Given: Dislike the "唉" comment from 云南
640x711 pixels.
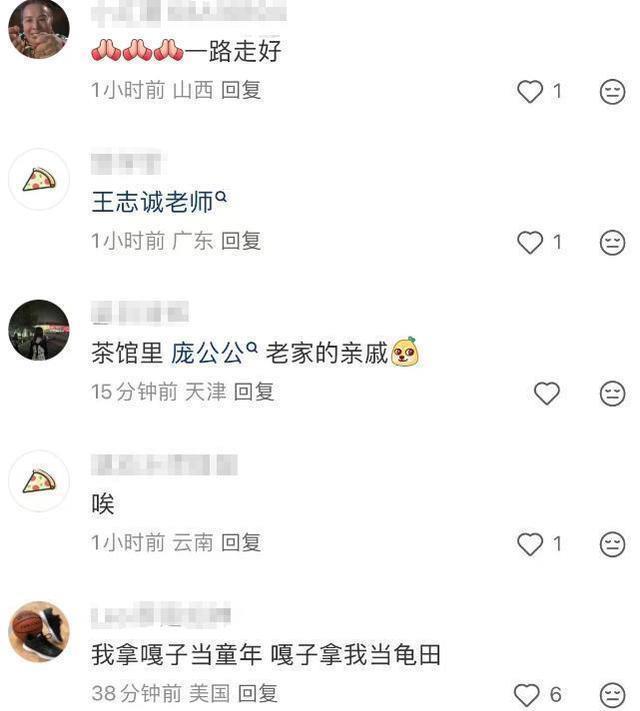Looking at the screenshot, I should coord(612,544).
